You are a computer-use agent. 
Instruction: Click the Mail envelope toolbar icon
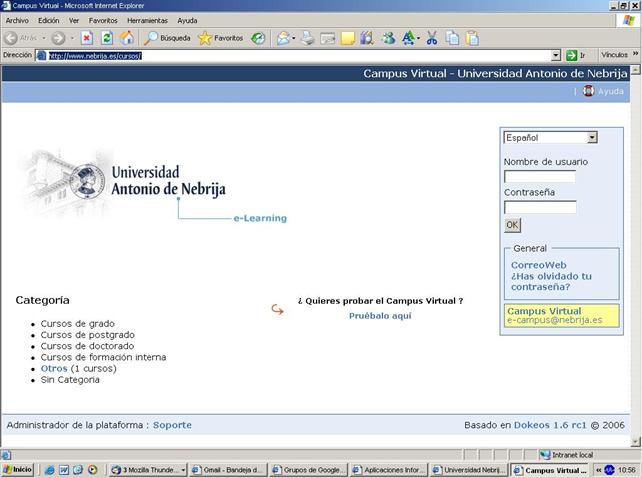283,39
